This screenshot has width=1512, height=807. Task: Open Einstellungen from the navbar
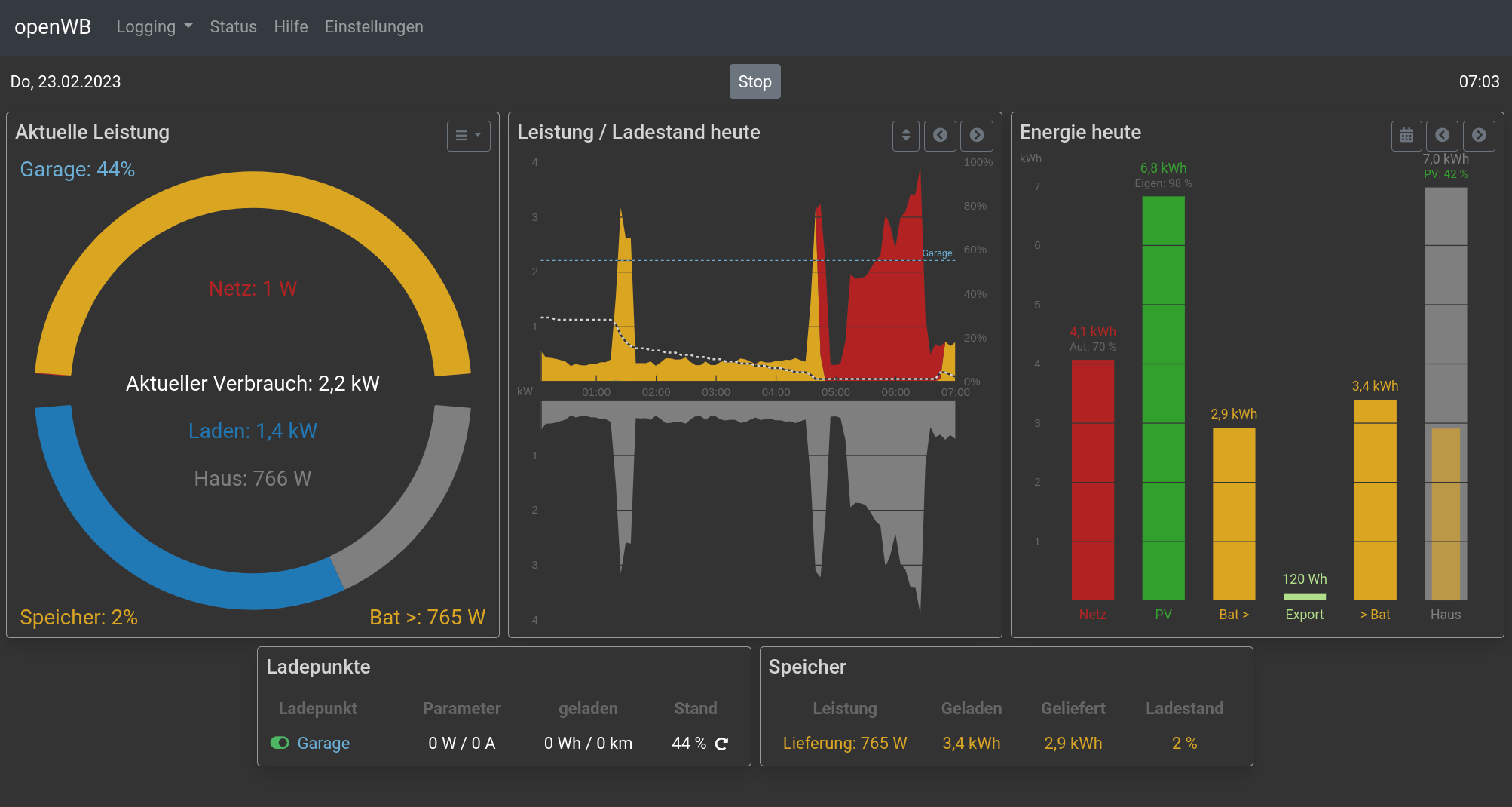(x=374, y=27)
